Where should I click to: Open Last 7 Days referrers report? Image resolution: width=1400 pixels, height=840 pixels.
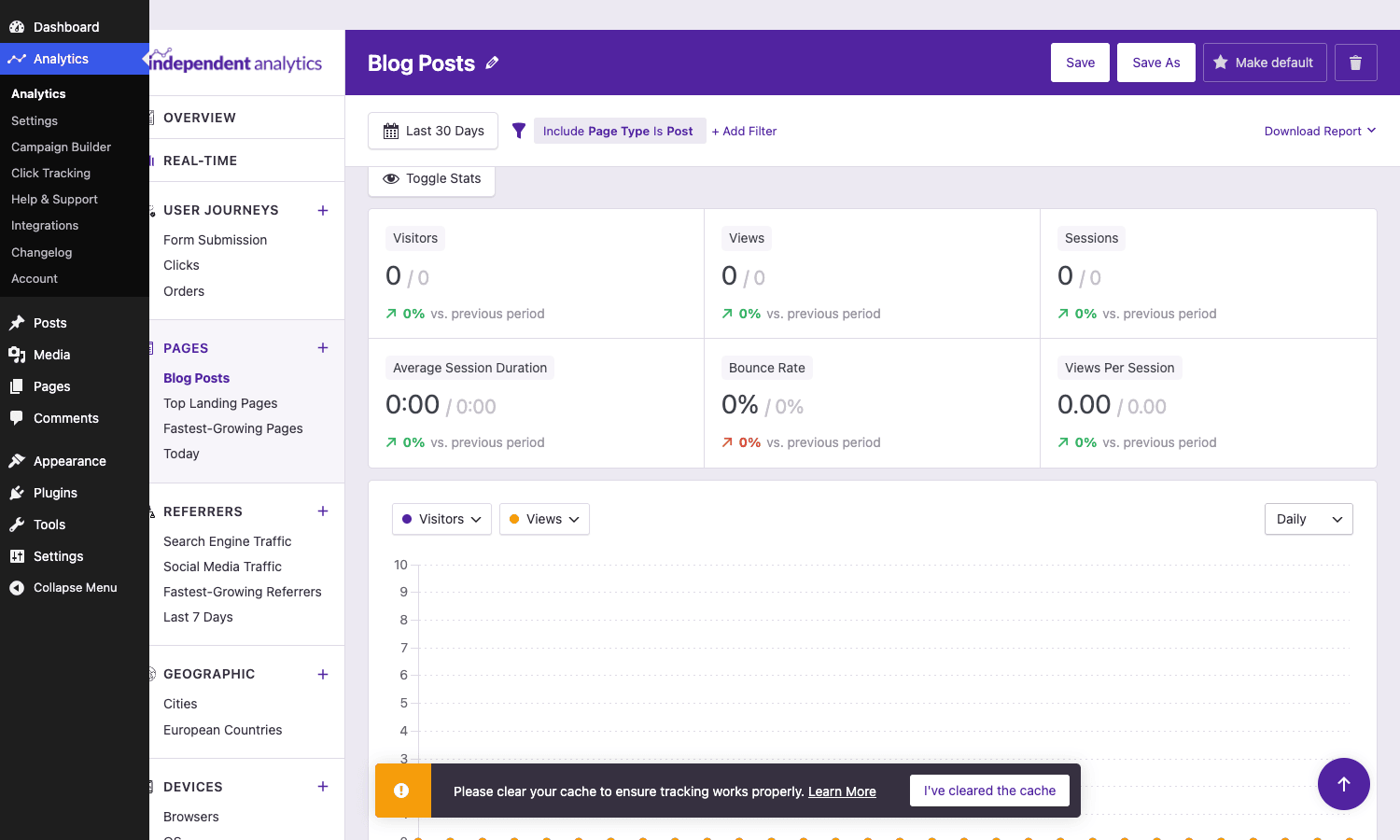(198, 617)
